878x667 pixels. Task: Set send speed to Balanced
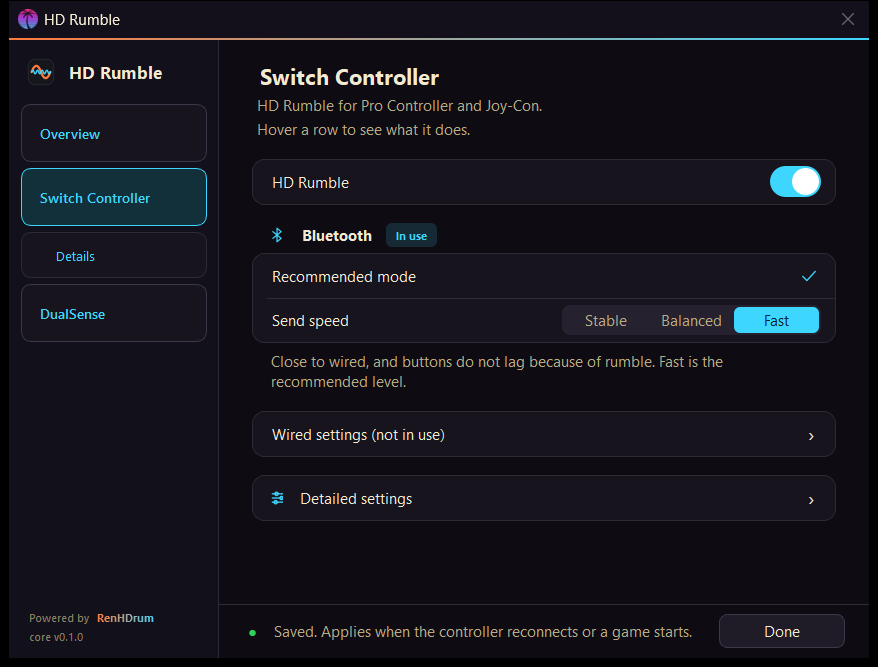691,320
